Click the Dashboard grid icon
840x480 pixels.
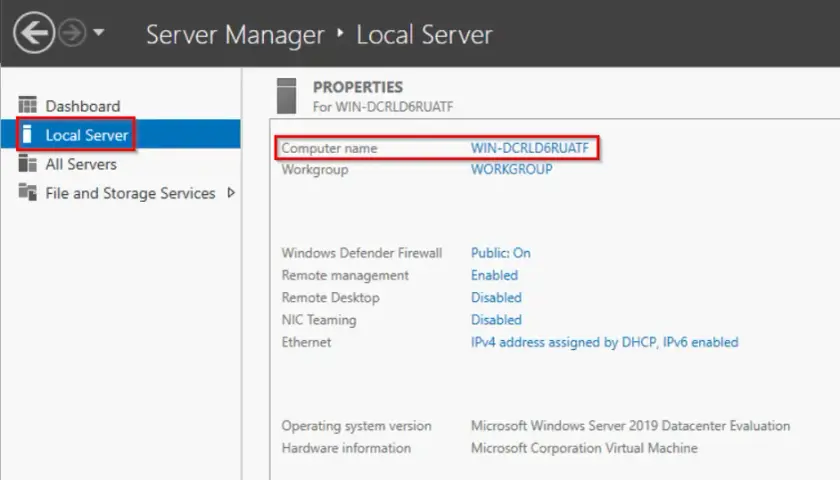(28, 105)
